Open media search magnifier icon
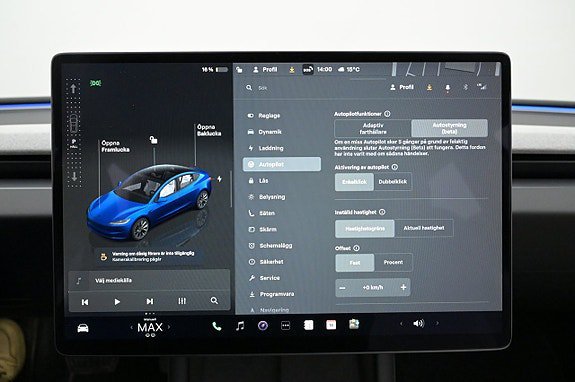The image size is (575, 382). (x=214, y=301)
